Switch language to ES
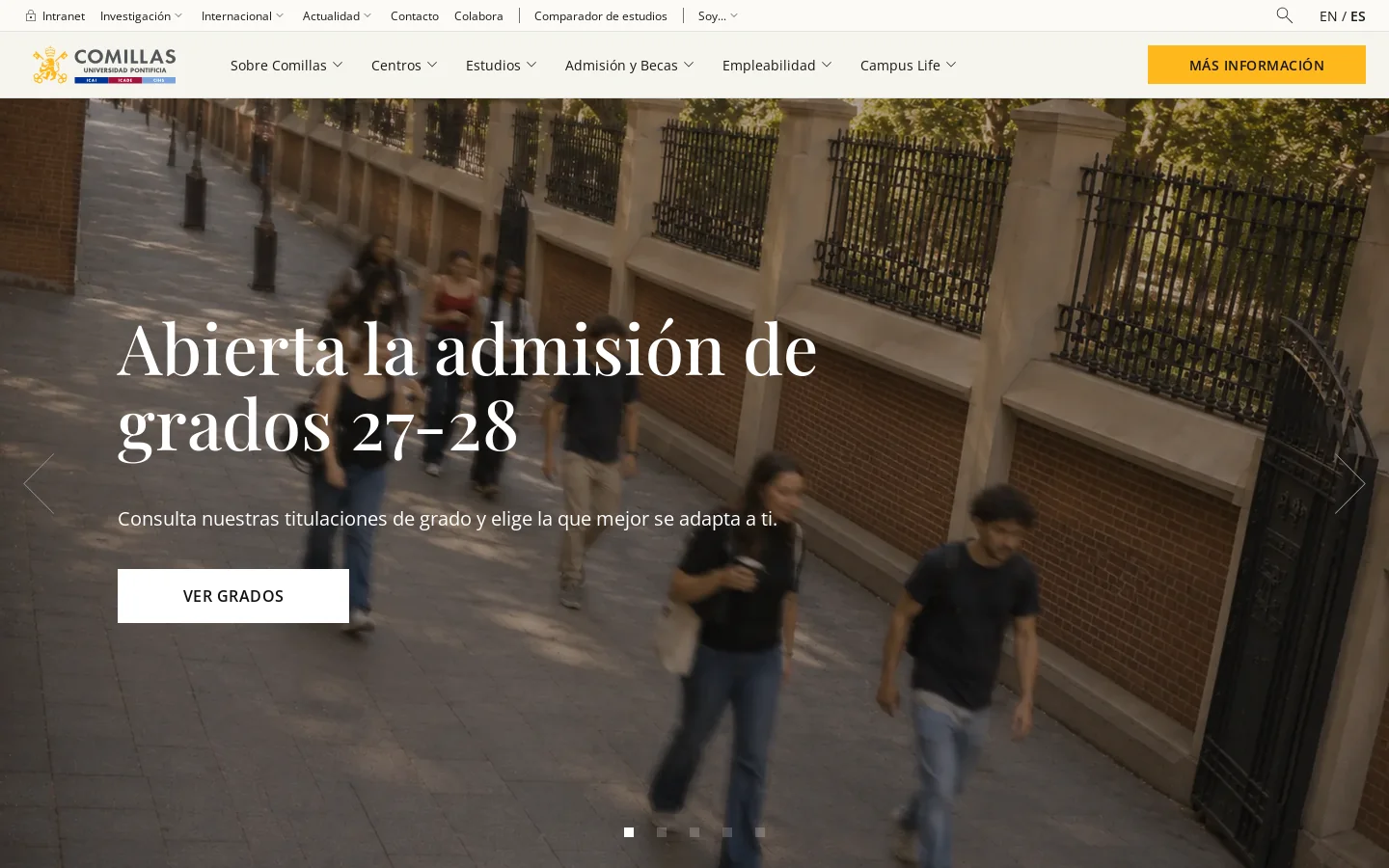Screen dimensions: 1389x868 click(x=1358, y=16)
